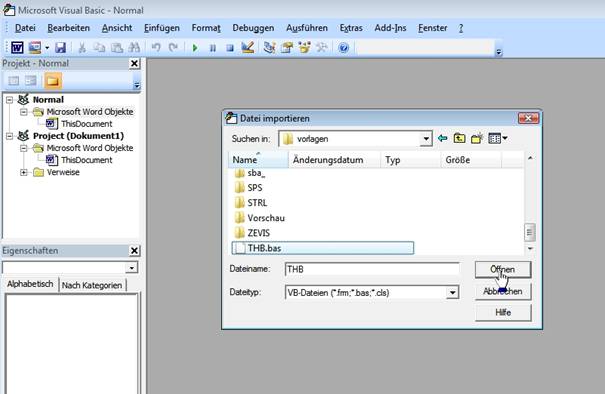Close the Projekt - Normal panel

(x=134, y=63)
